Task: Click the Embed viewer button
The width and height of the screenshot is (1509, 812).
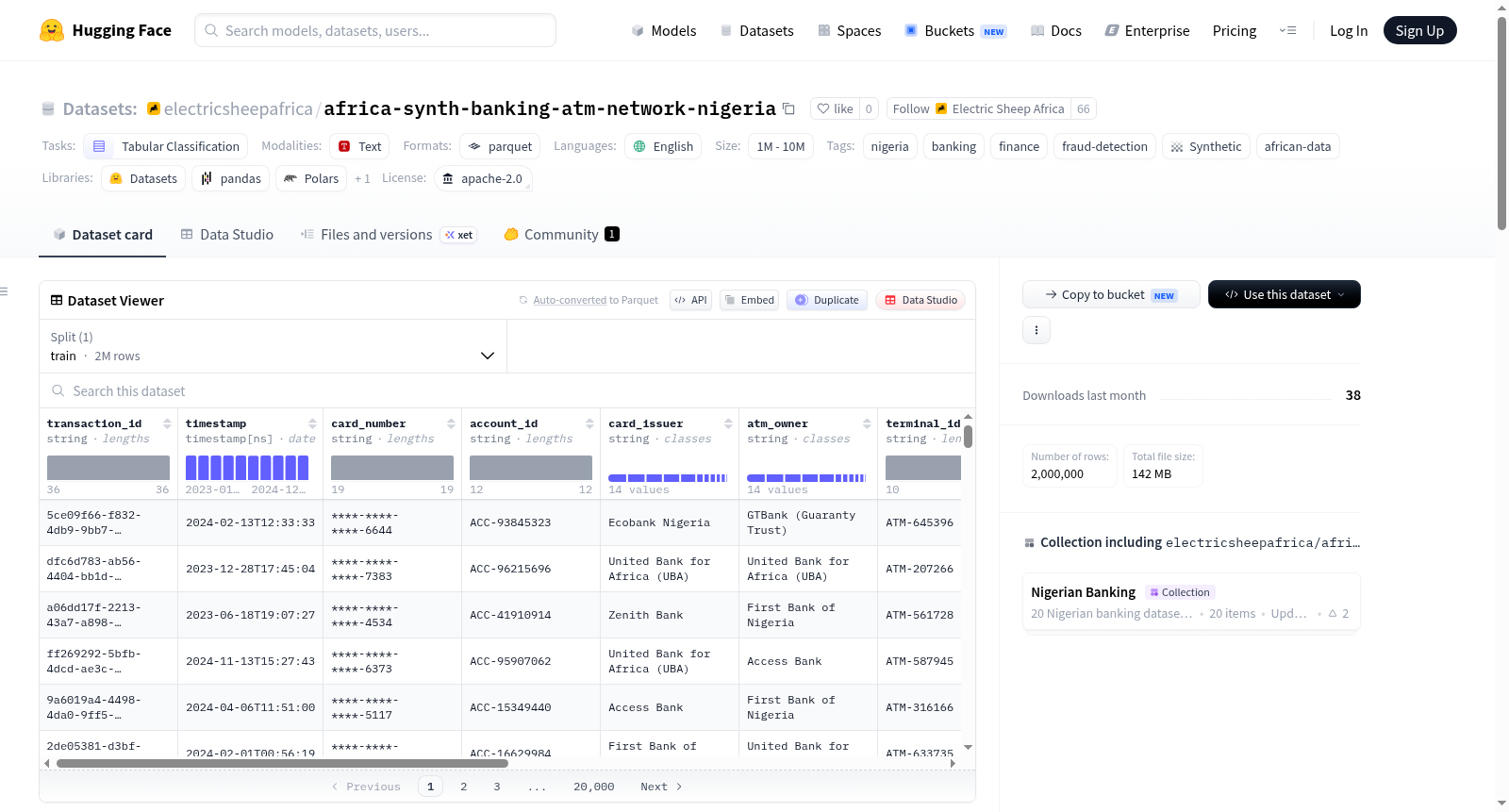Action: 748,300
